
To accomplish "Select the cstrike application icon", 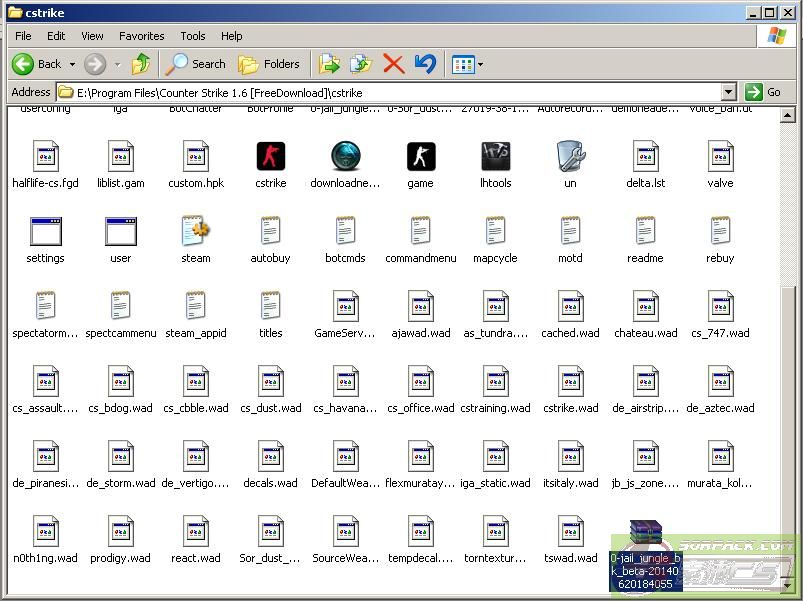I will tap(270, 157).
